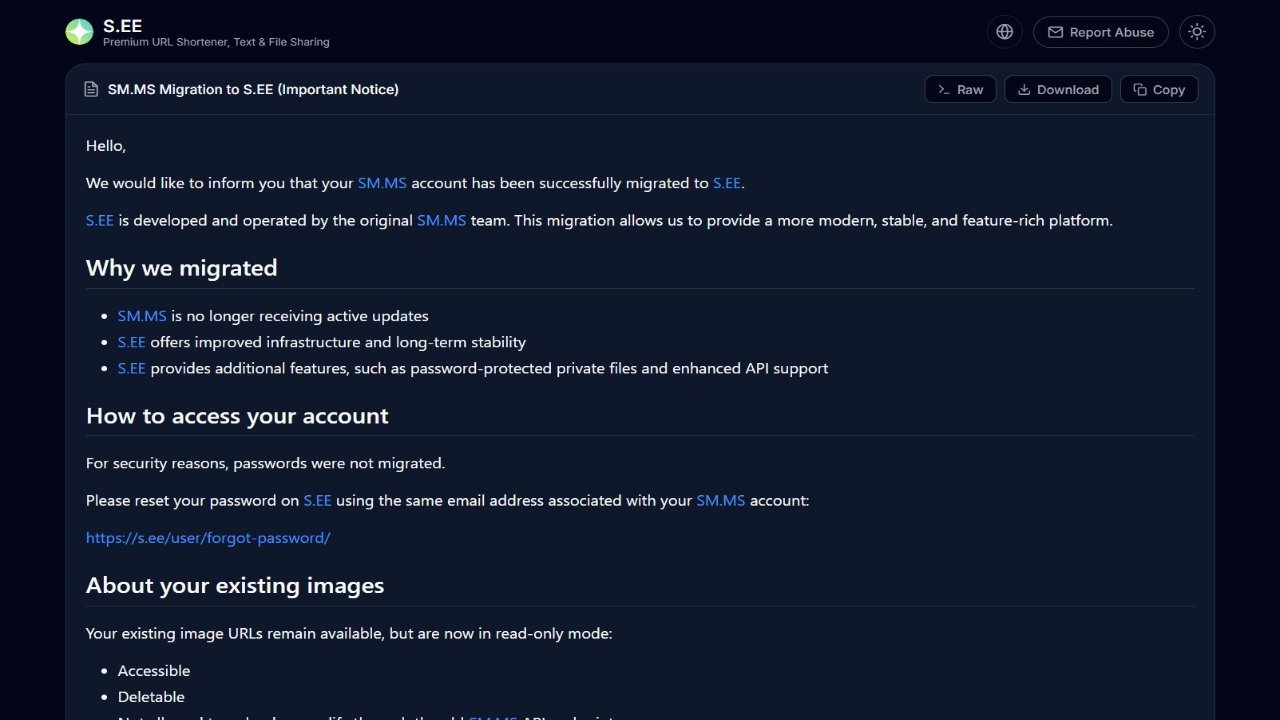
Task: Click the S.EE star logo icon
Action: (x=79, y=32)
